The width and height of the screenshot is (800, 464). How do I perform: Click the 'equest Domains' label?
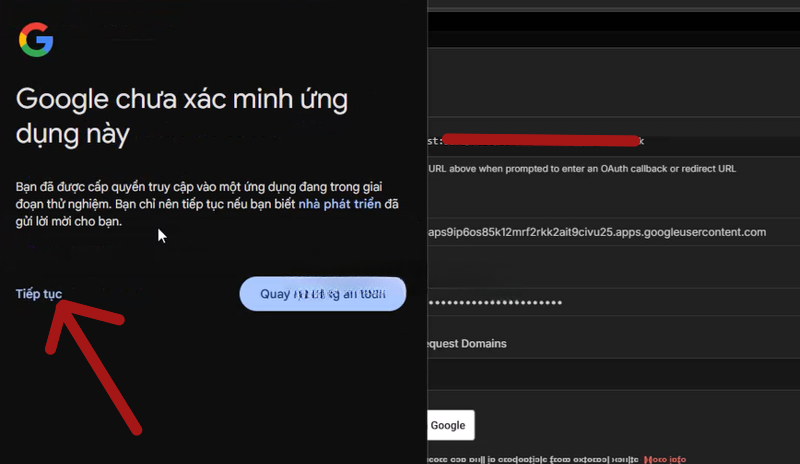[x=467, y=344]
